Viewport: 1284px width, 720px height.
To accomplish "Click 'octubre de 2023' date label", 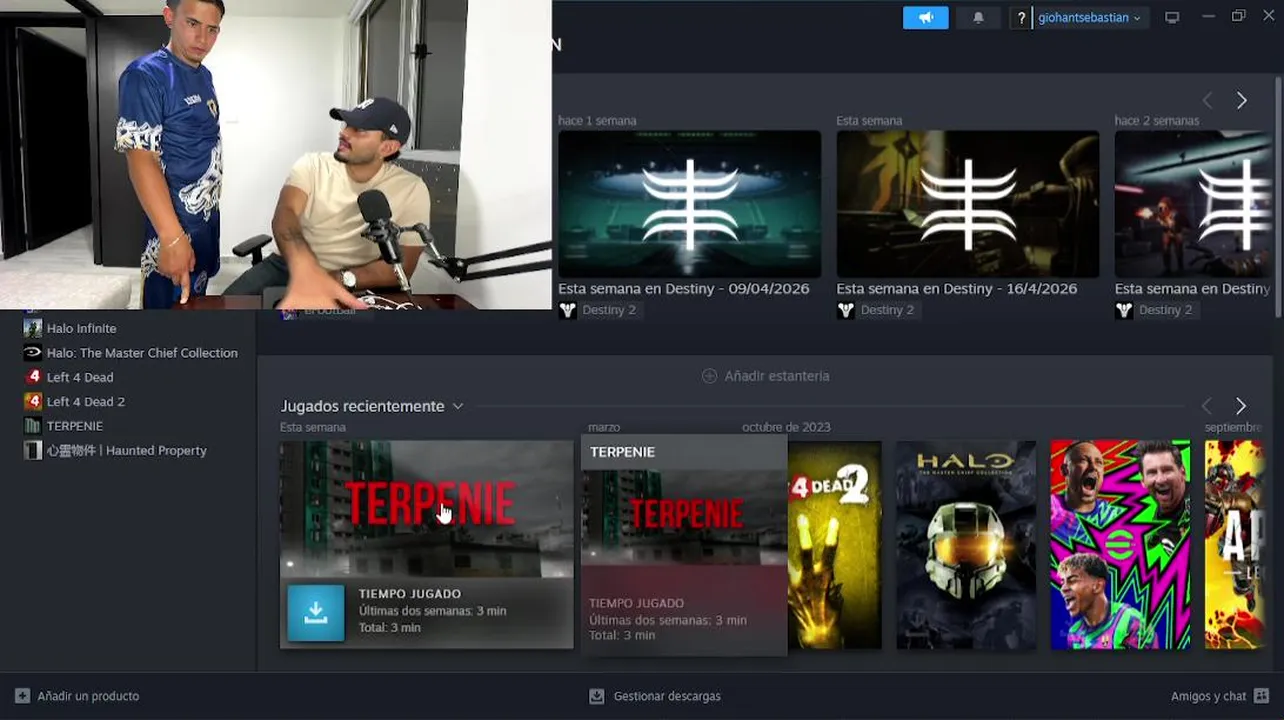I will coord(786,427).
